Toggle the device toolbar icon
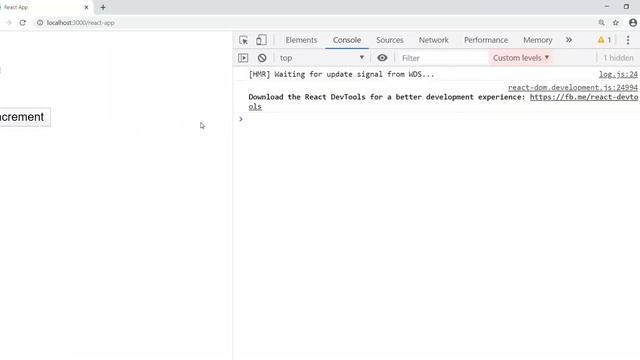Image resolution: width=640 pixels, height=360 pixels. pos(261,40)
